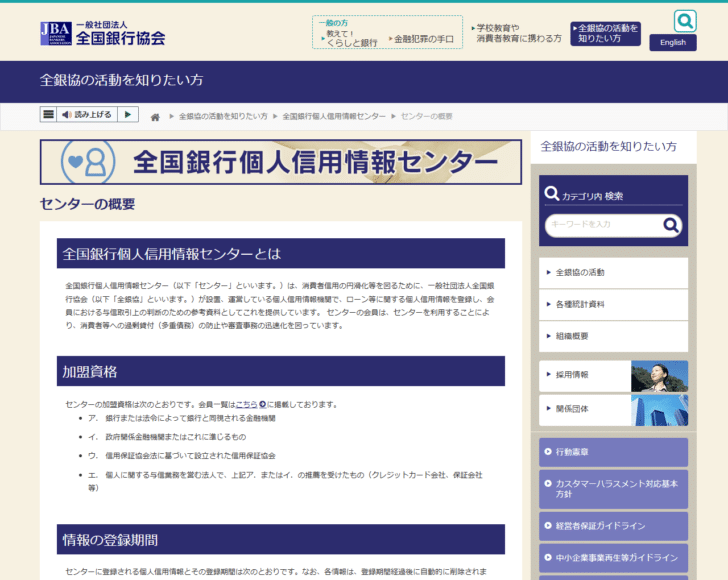Viewport: 728px width, 580px height.
Task: Click the 読み上げる speaker button
Action: click(87, 114)
